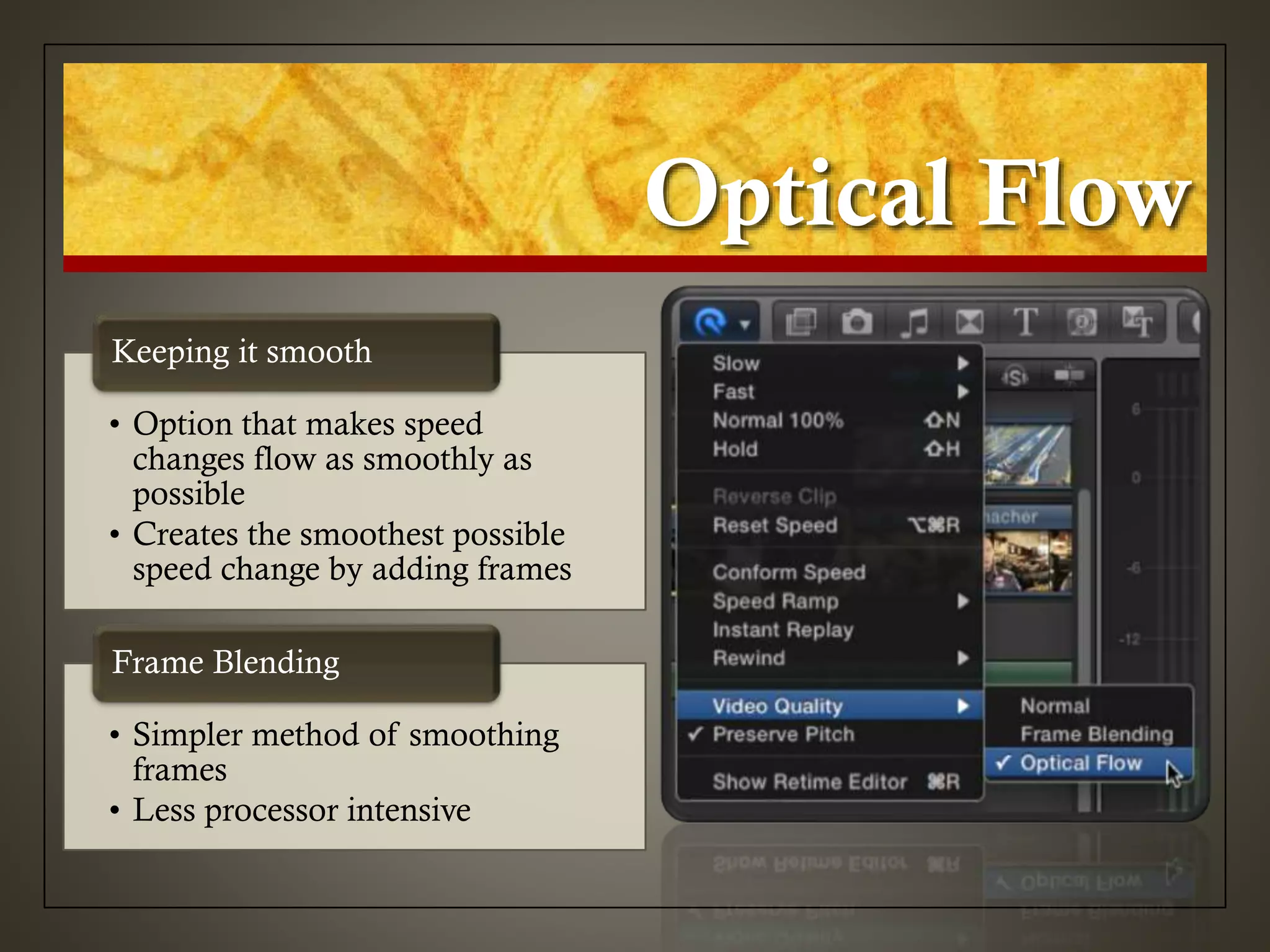Open the Generators browser icon
This screenshot has width=1270, height=952.
click(1081, 322)
